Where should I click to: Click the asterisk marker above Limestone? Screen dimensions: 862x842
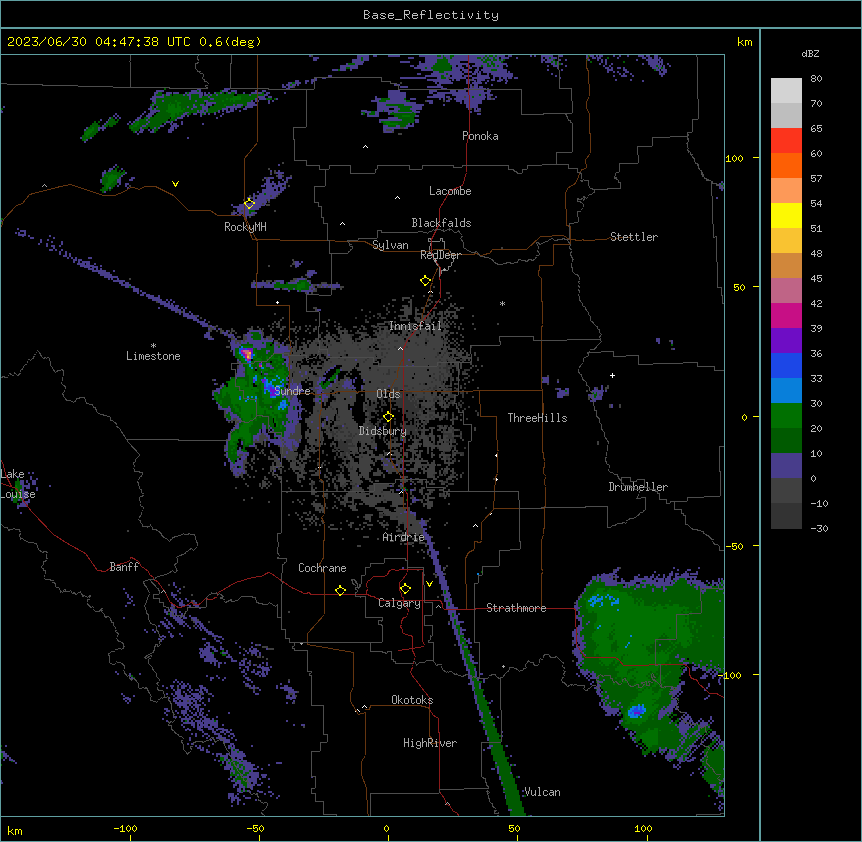point(153,345)
